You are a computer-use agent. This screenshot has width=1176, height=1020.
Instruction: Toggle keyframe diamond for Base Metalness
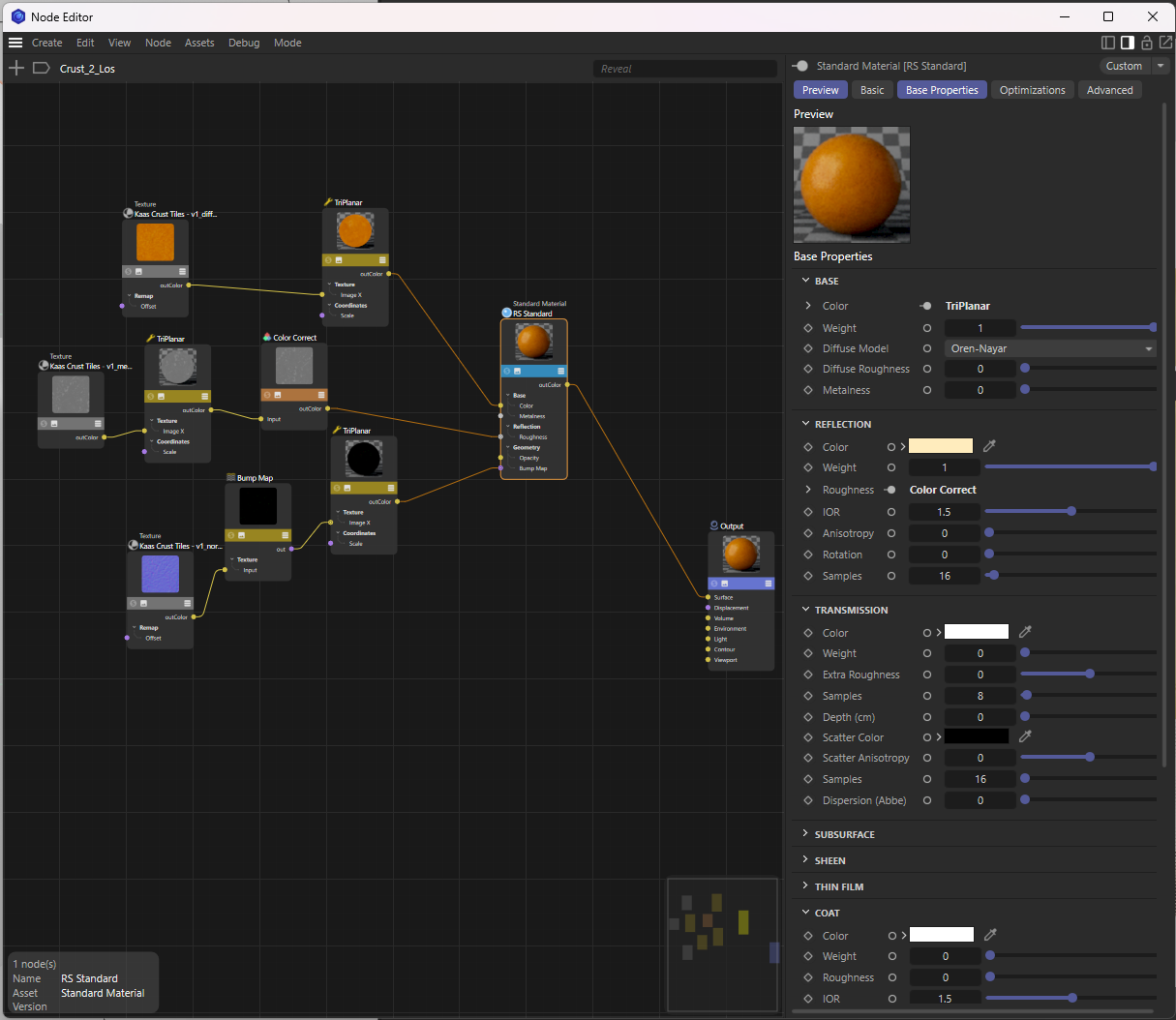pos(808,390)
